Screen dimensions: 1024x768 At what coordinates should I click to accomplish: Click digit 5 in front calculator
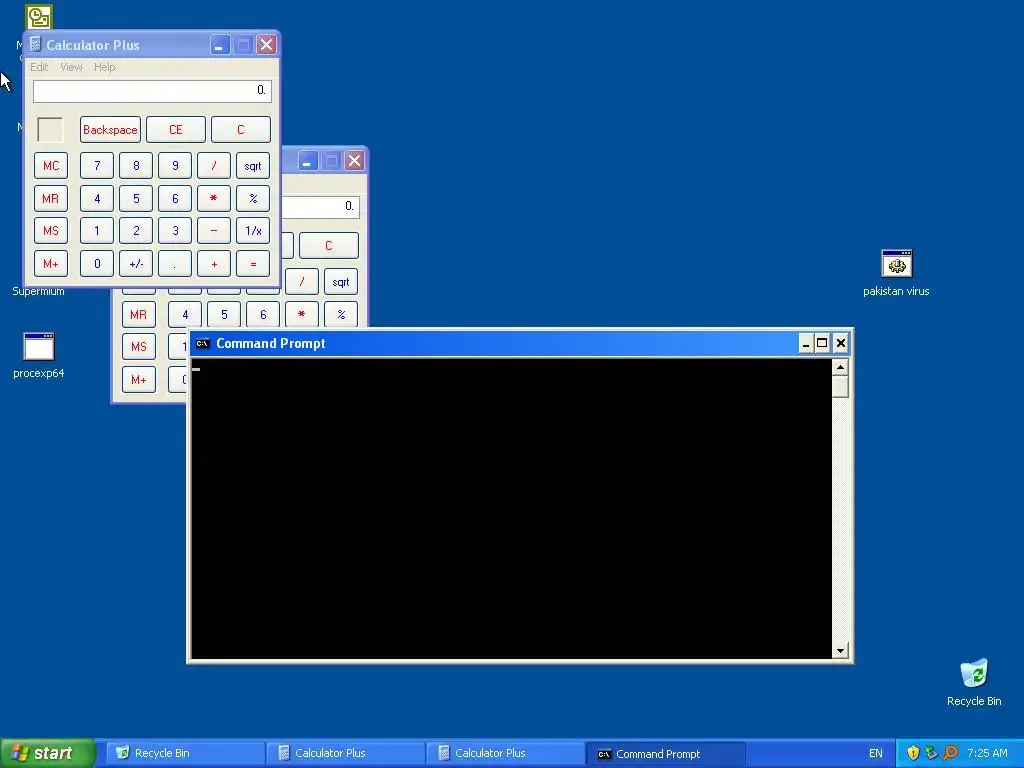(x=136, y=199)
